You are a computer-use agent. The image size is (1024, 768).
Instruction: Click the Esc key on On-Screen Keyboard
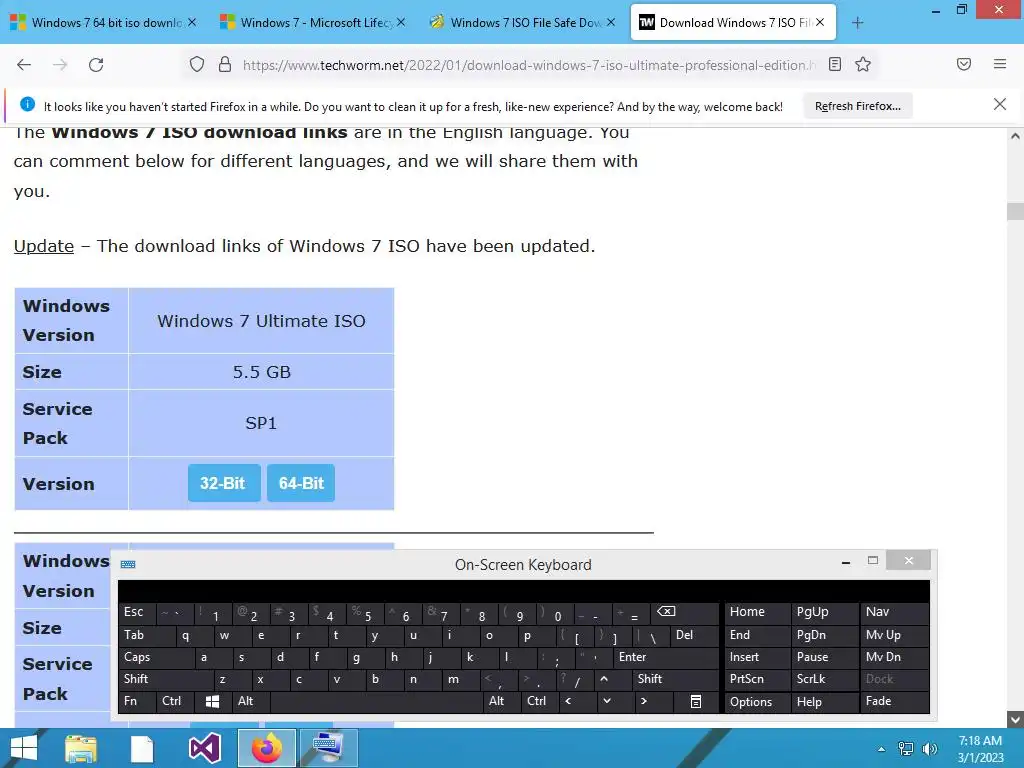coord(137,613)
